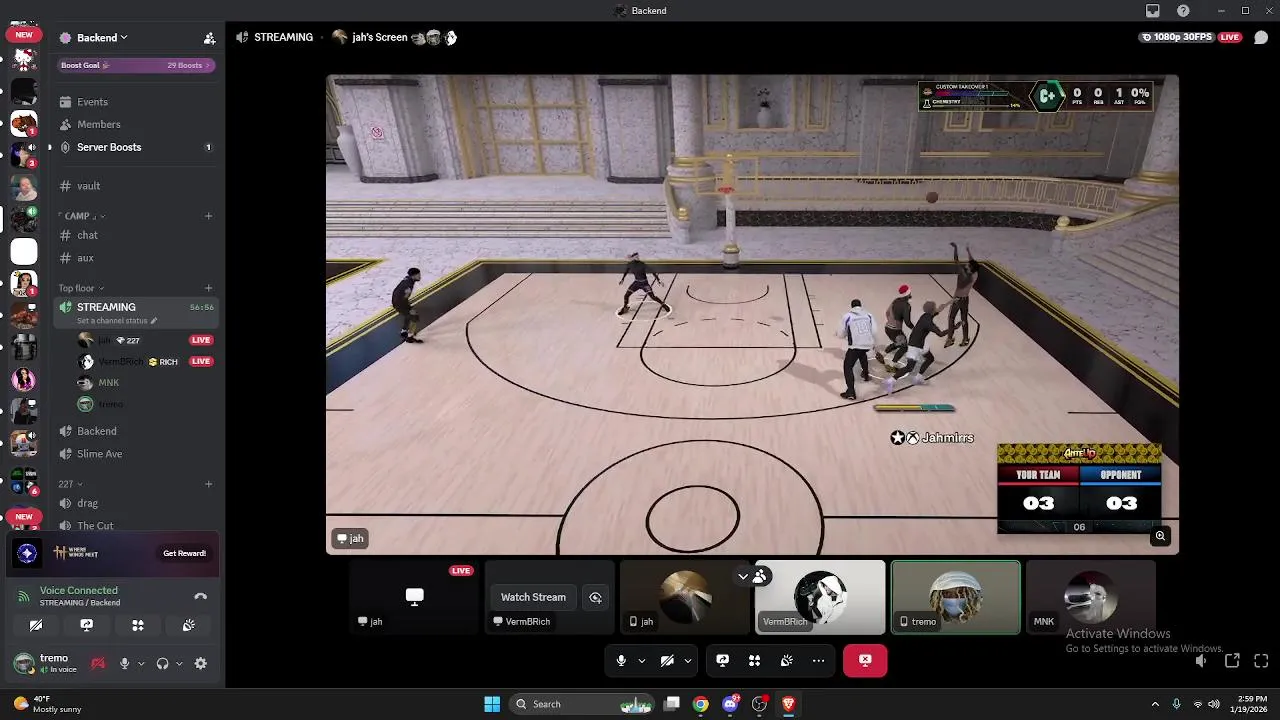Open the aux text channel
This screenshot has width=1280, height=720.
[x=135, y=258]
